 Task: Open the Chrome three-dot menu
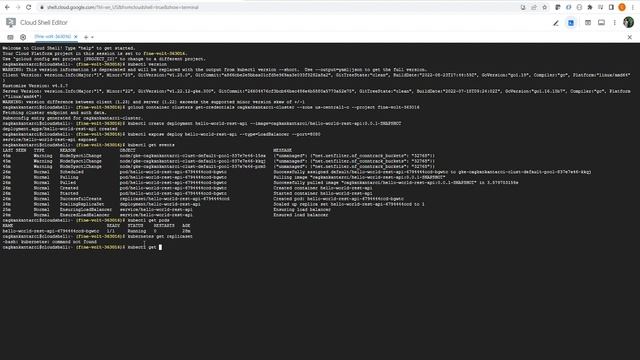point(633,7)
